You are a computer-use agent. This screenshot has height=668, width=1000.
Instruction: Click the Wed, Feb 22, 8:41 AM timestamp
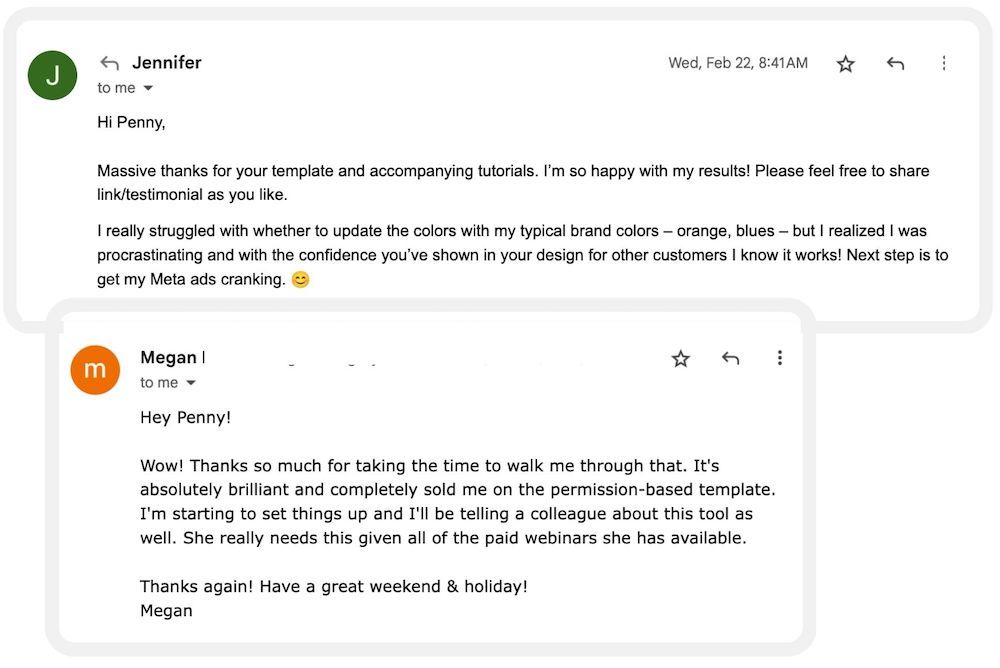point(737,63)
